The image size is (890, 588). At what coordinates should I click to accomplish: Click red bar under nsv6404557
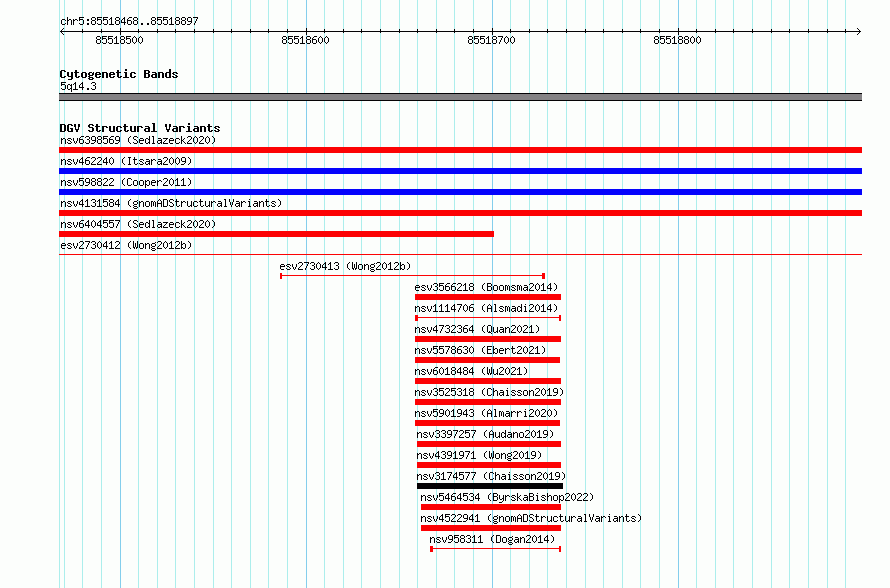(x=276, y=234)
